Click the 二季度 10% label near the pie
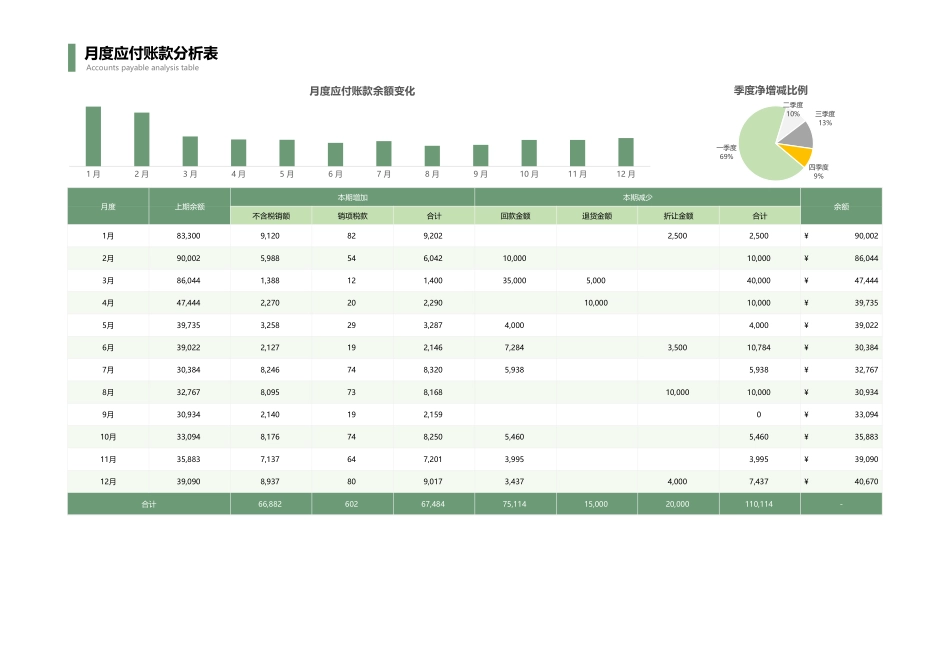 pyautogui.click(x=791, y=108)
